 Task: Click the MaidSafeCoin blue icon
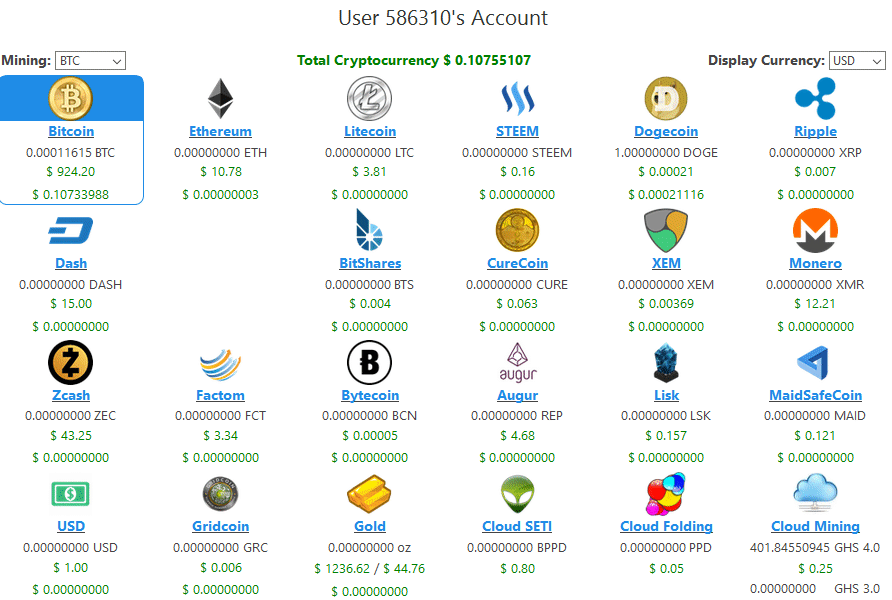click(814, 362)
